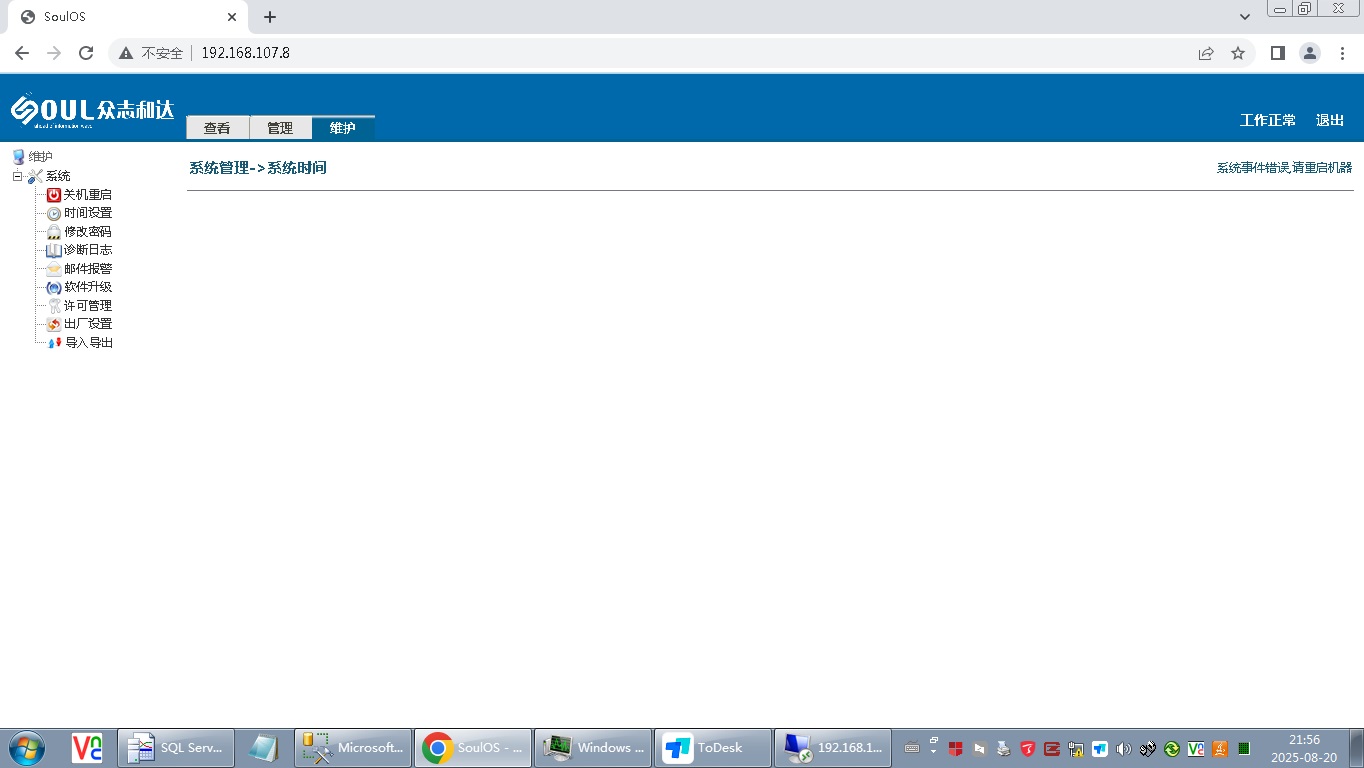Open a new browser tab

click(x=270, y=17)
